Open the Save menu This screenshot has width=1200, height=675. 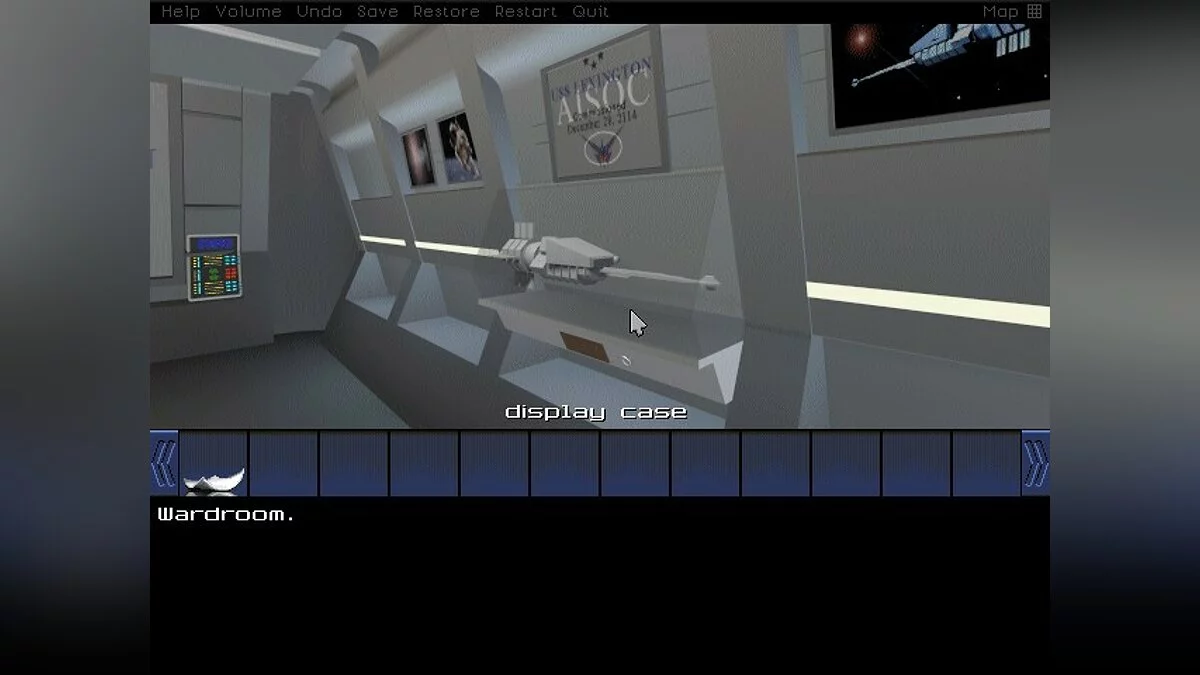[x=378, y=12]
